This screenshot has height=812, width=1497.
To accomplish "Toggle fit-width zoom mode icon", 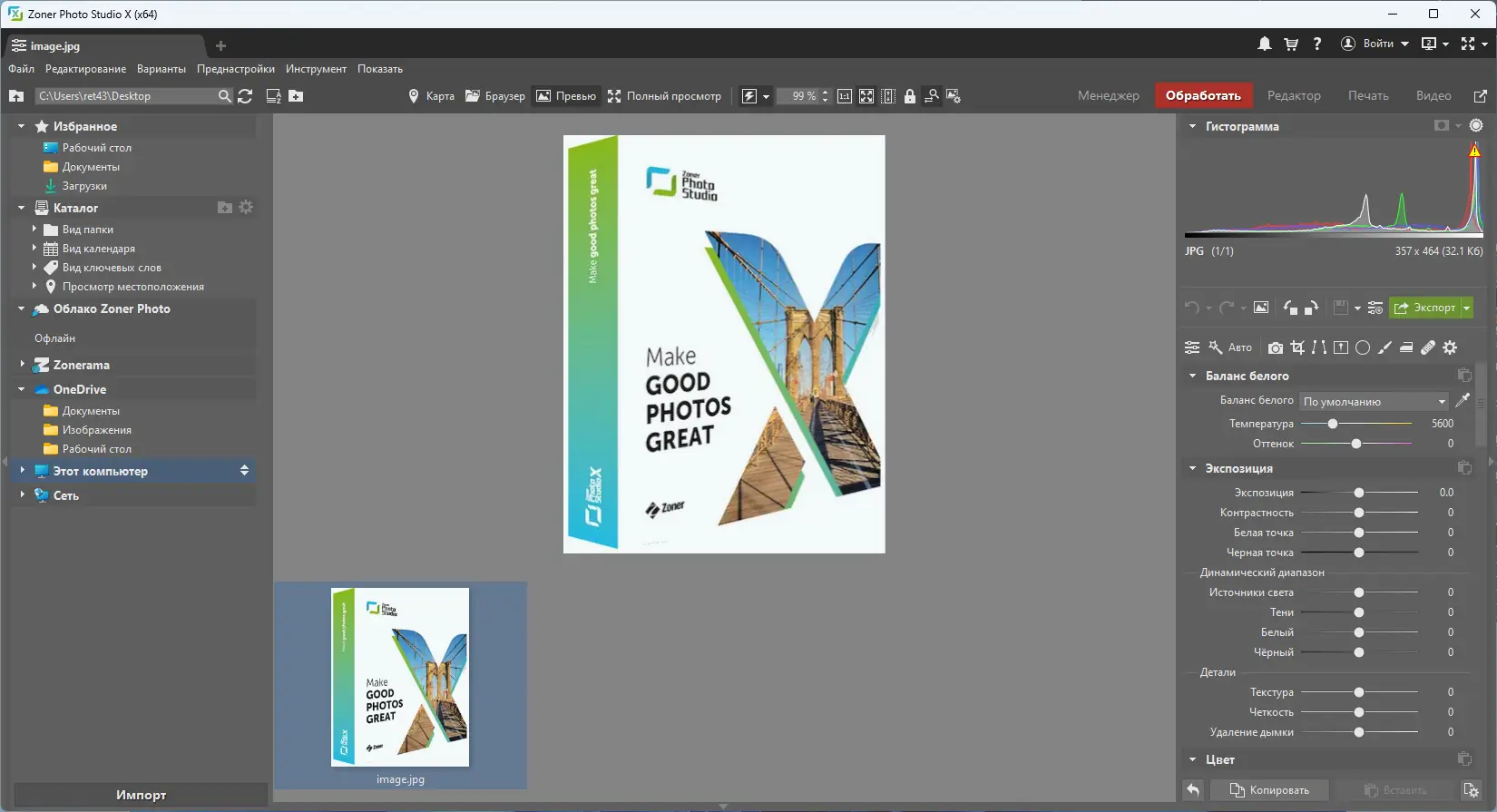I will [888, 96].
